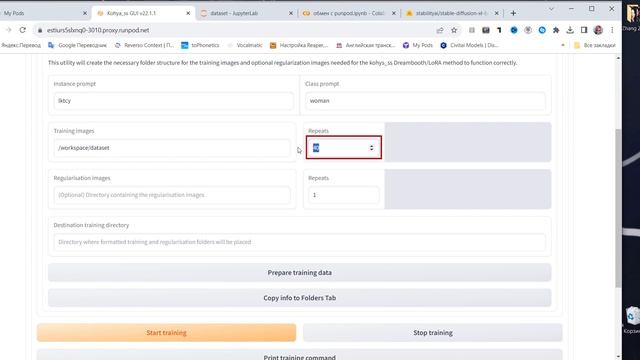This screenshot has width=640, height=360.
Task: Click the faded gray extension icon
Action: pos(472,30)
